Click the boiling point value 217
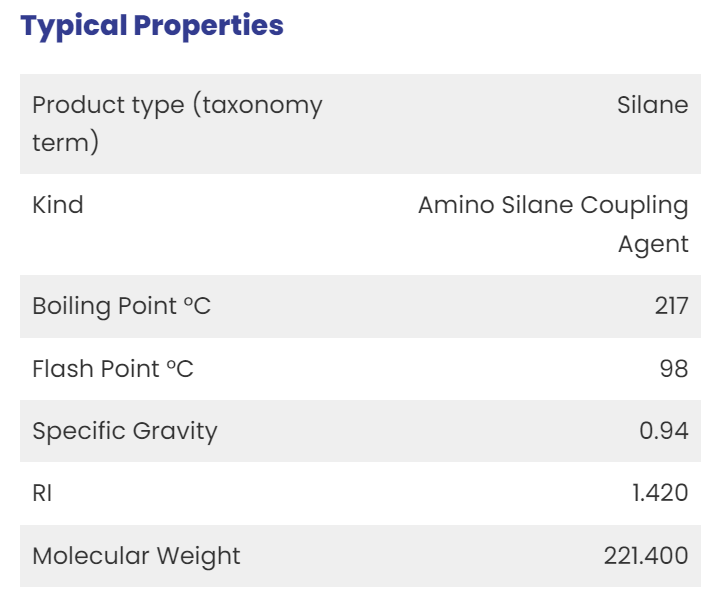The image size is (717, 600). (x=671, y=306)
